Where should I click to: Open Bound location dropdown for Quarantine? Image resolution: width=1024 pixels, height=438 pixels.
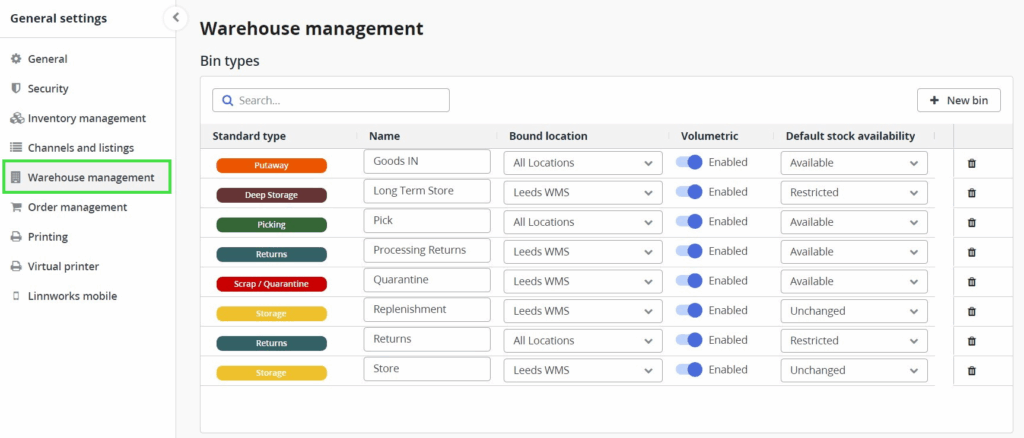pos(583,281)
